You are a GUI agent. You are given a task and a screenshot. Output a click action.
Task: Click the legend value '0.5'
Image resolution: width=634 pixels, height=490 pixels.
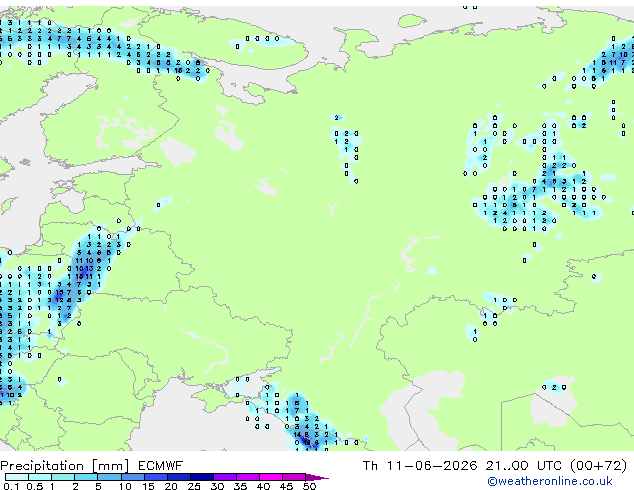(x=35, y=486)
